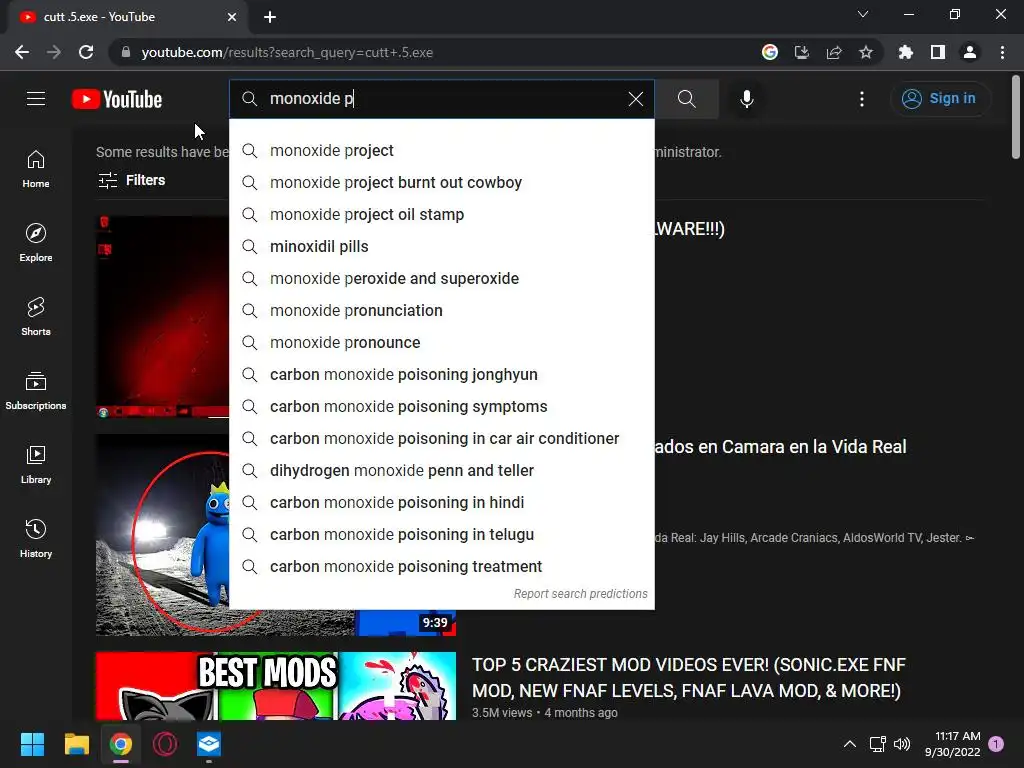1024x768 pixels.
Task: Open the BEST MODS video thumbnail
Action: tap(276, 686)
